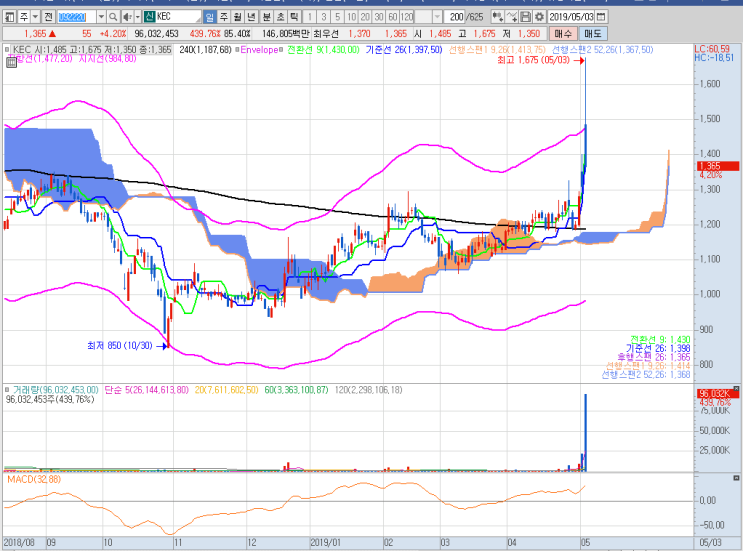Select the 20 interval button
Viewport: 743px width, 551px height.
[x=365, y=17]
